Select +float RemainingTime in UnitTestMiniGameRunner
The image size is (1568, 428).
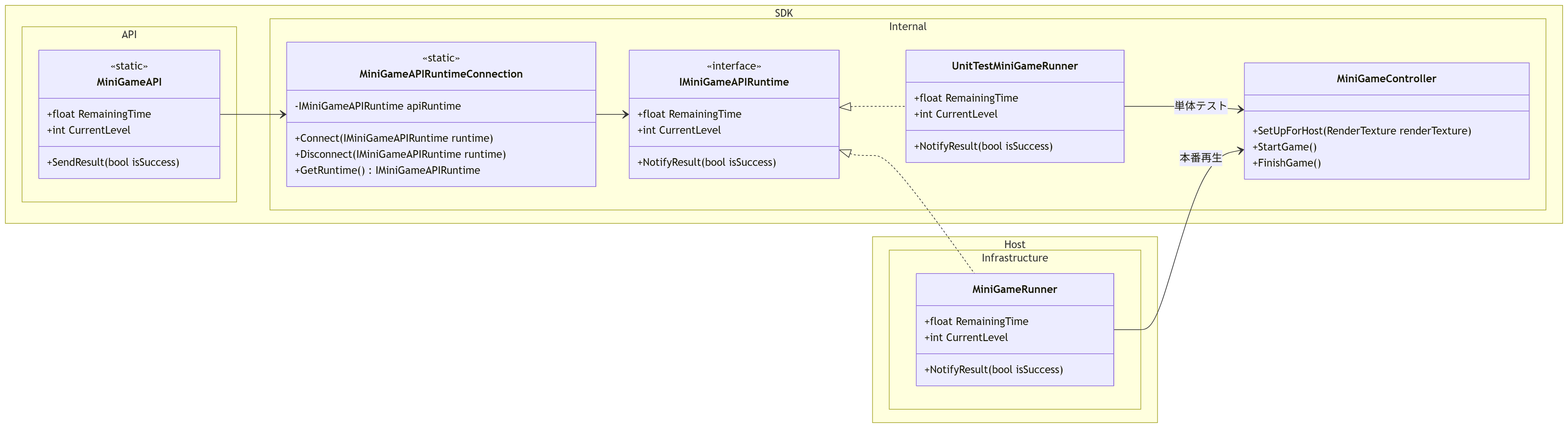[965, 98]
